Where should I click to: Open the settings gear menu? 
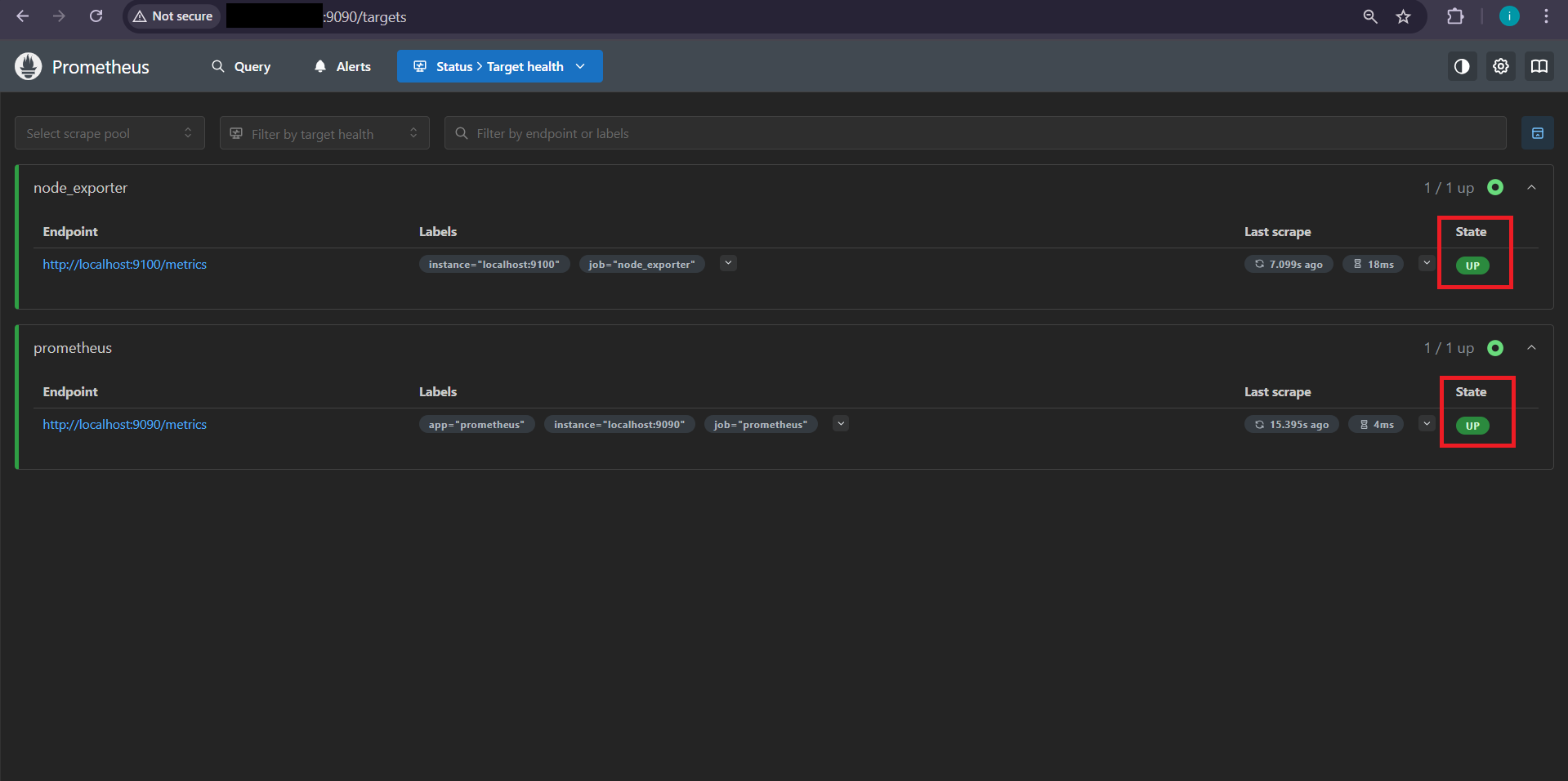[1501, 66]
